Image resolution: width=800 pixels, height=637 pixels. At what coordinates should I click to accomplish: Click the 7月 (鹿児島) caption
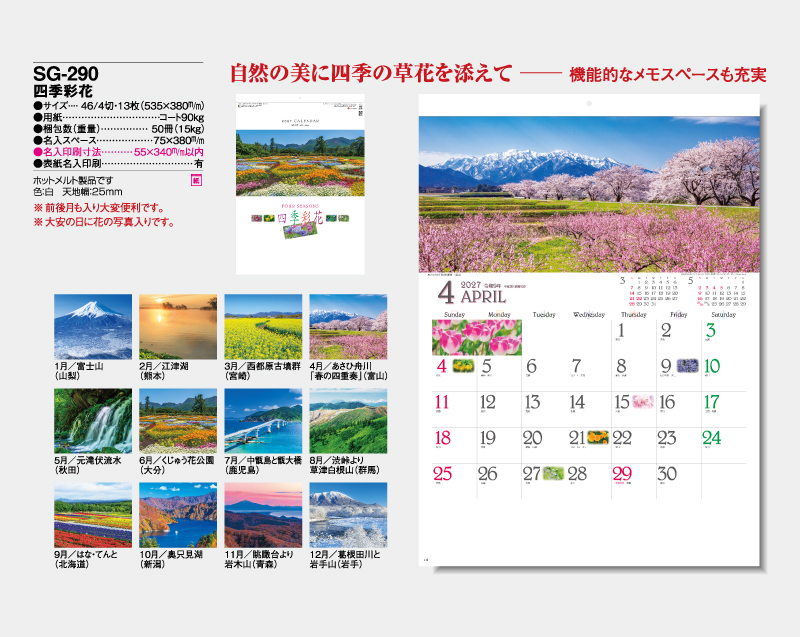click(x=263, y=465)
